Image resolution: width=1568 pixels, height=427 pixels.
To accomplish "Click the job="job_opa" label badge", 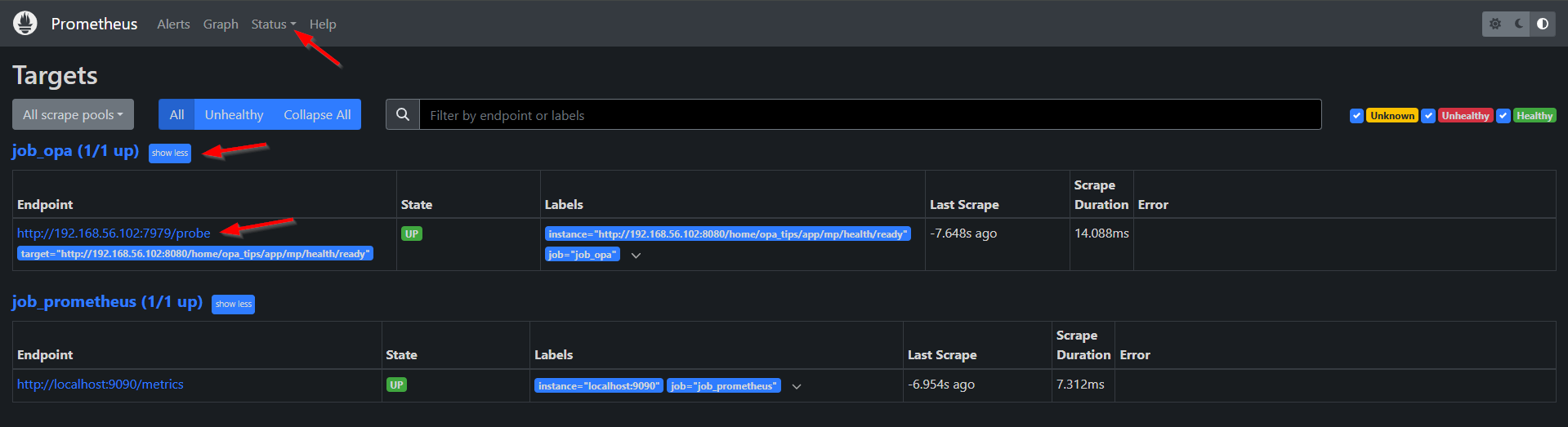I will click(x=583, y=255).
